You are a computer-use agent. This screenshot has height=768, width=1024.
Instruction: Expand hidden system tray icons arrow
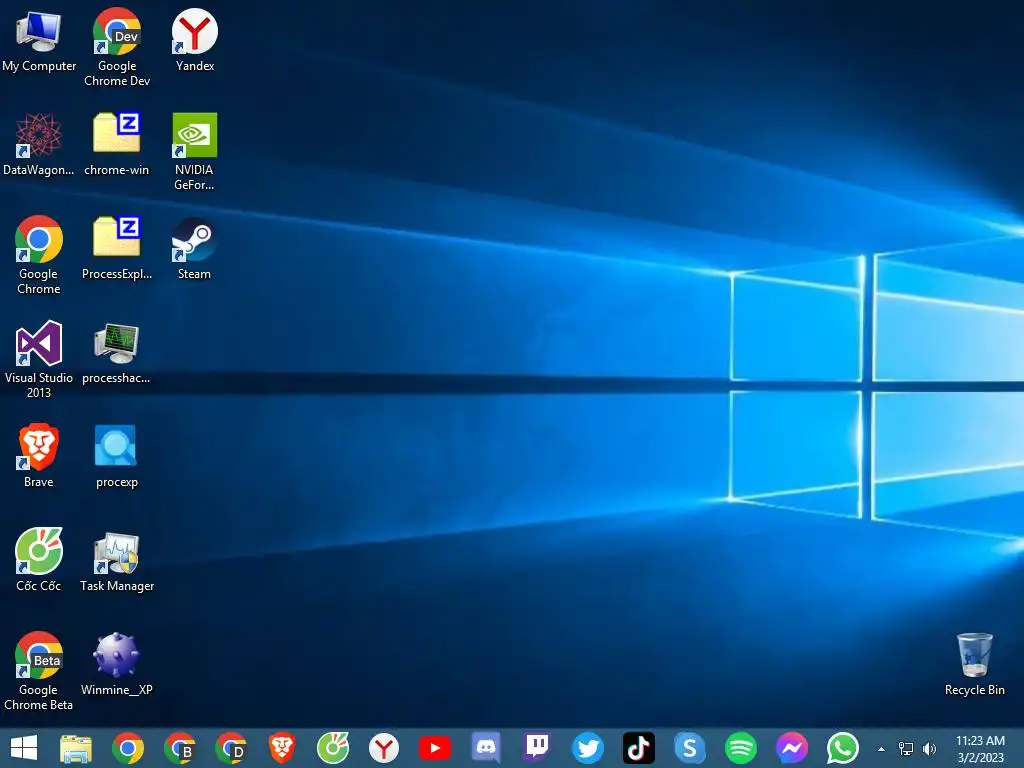[882, 749]
